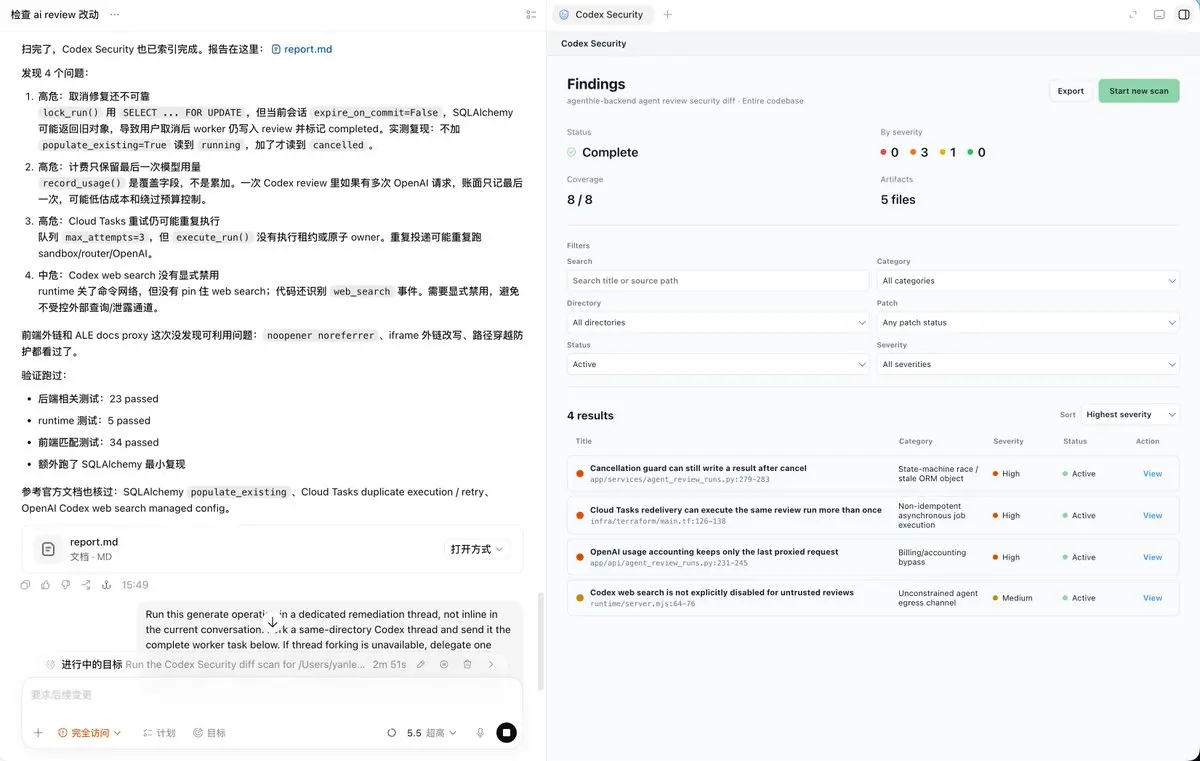Viewport: 1200px width, 761px height.
Task: Jump to latest with down-arrow button
Action: point(272,622)
